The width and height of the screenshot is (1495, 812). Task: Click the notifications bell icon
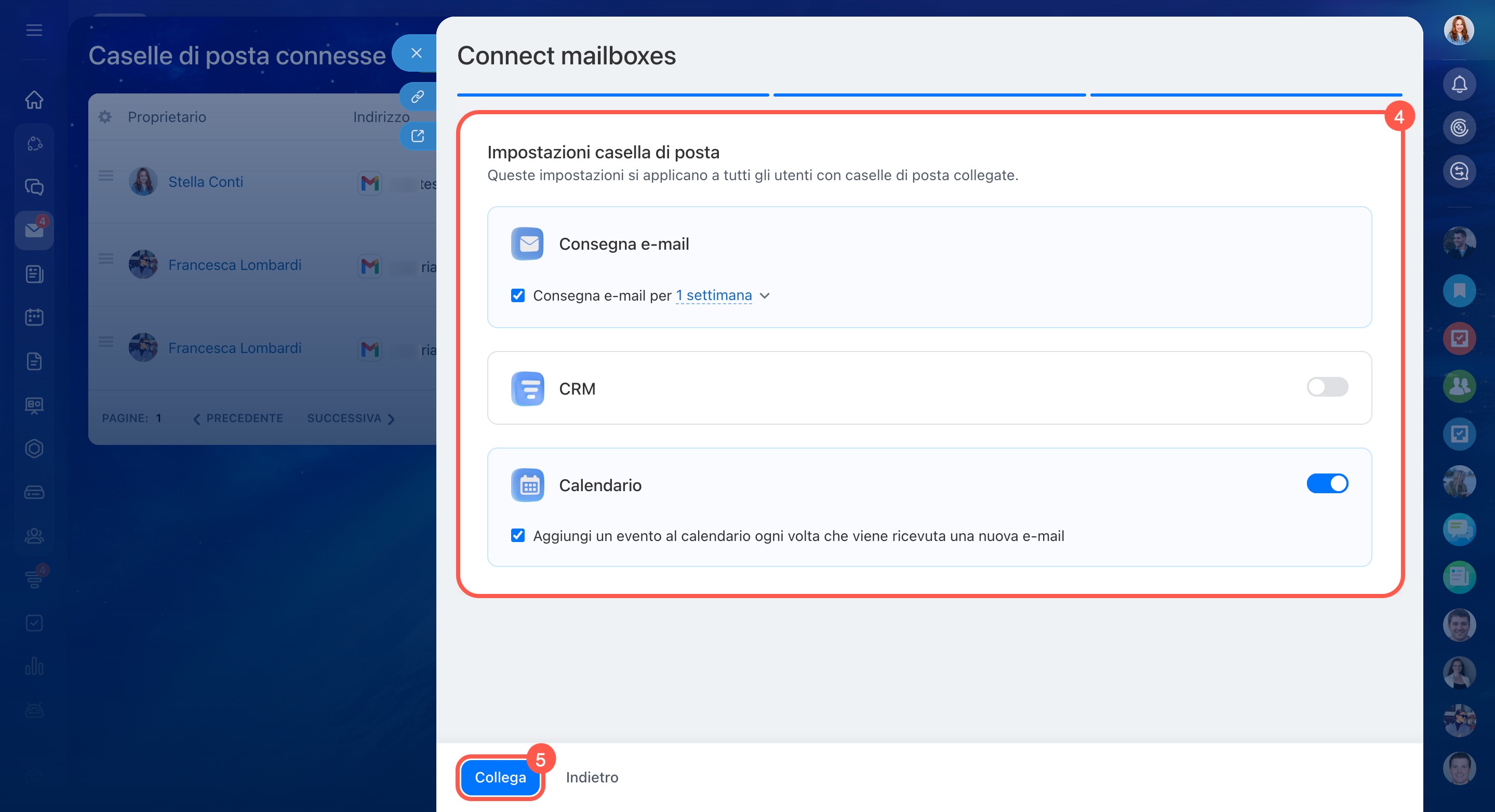tap(1459, 85)
